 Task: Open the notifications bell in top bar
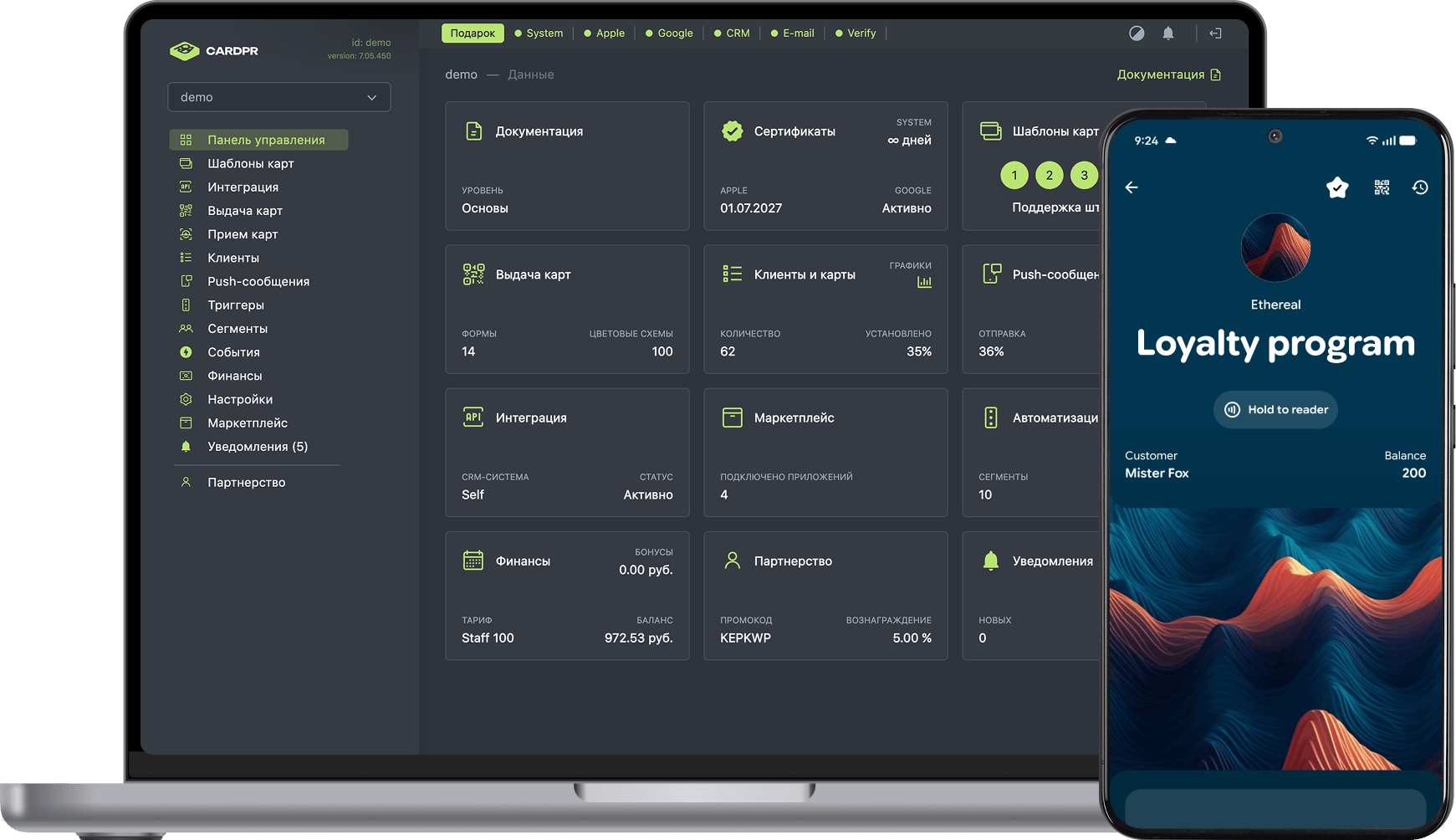(x=1168, y=33)
